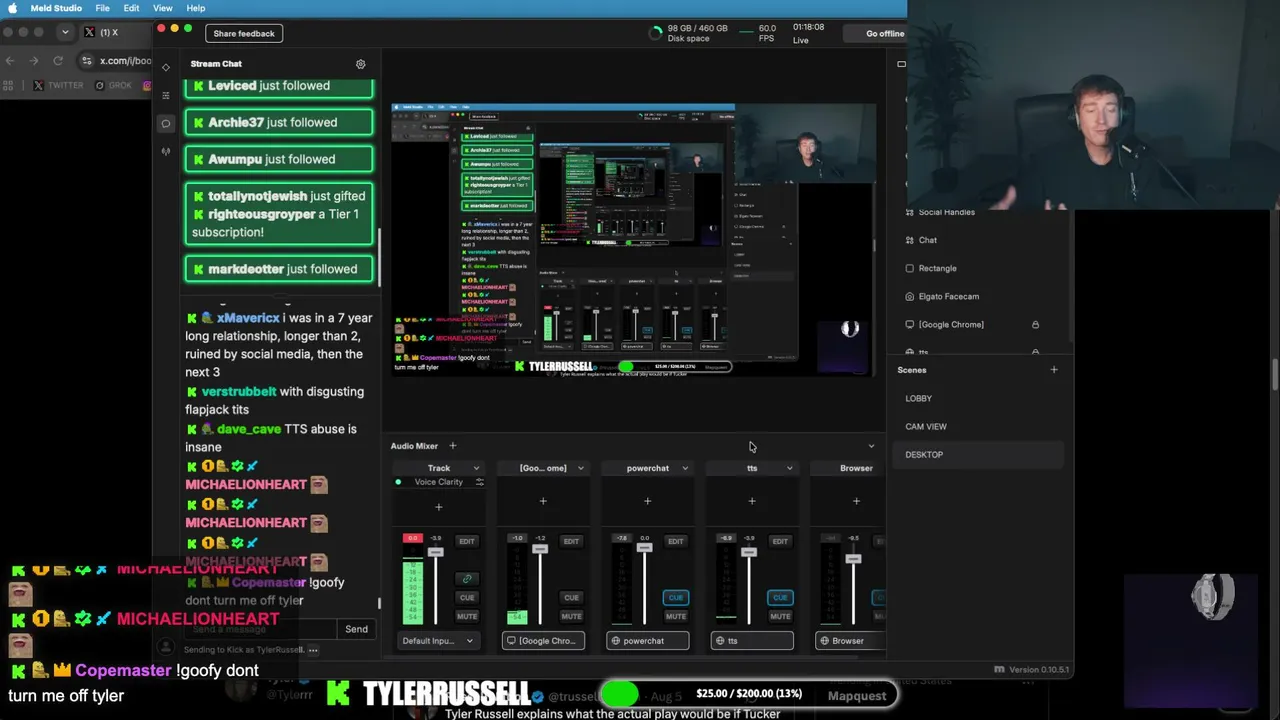Send the chat message
Viewport: 1280px width, 720px height.
point(356,629)
